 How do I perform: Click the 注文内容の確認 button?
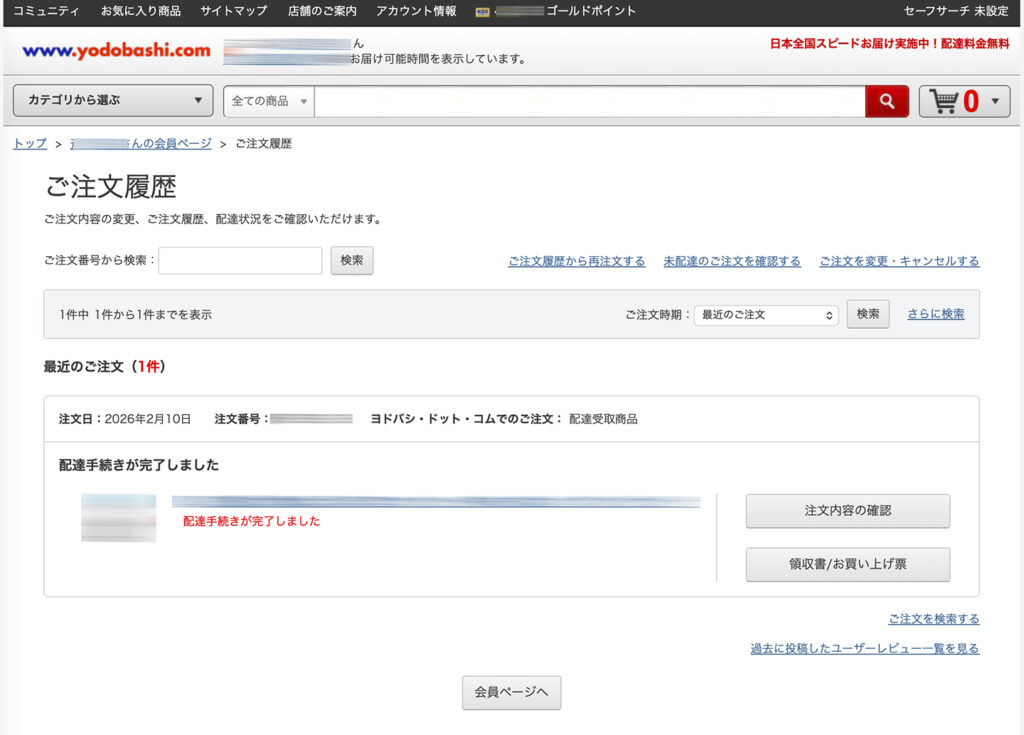tap(847, 511)
